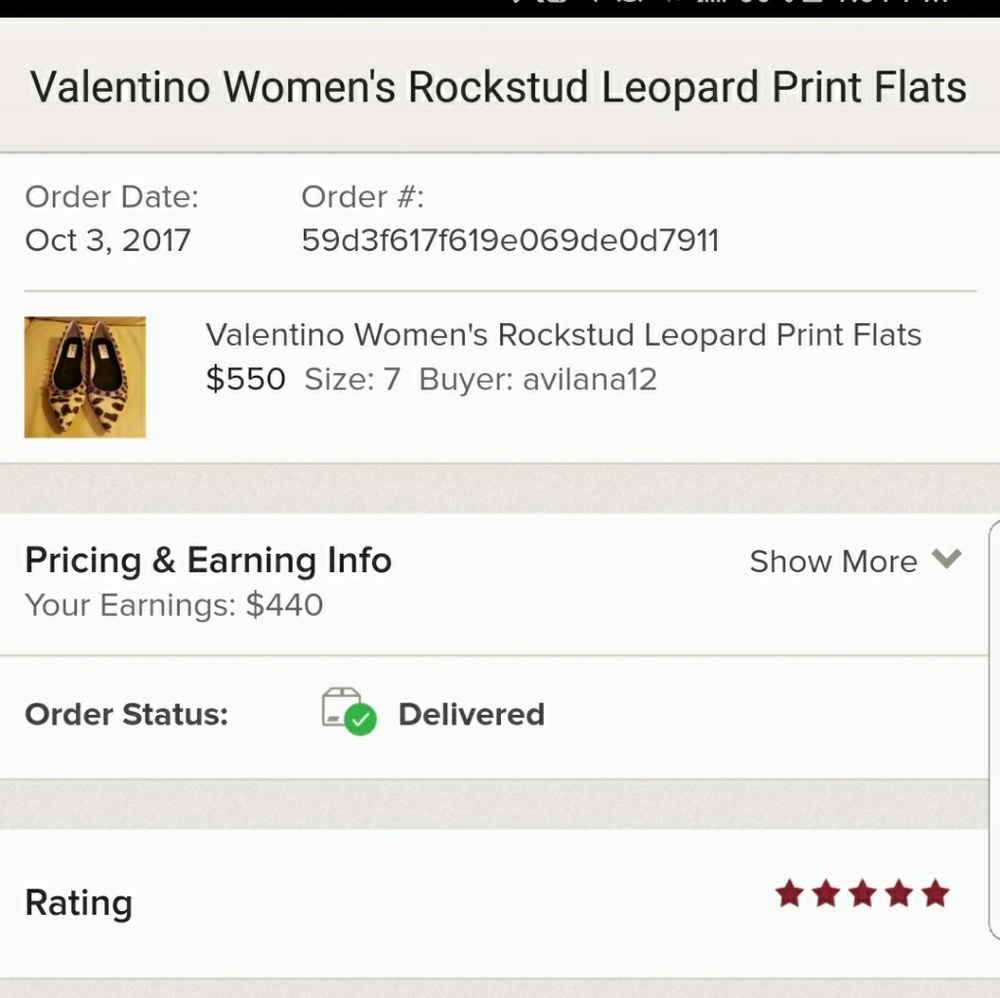Tap the Rating row label
The width and height of the screenshot is (1000, 998).
[x=78, y=904]
